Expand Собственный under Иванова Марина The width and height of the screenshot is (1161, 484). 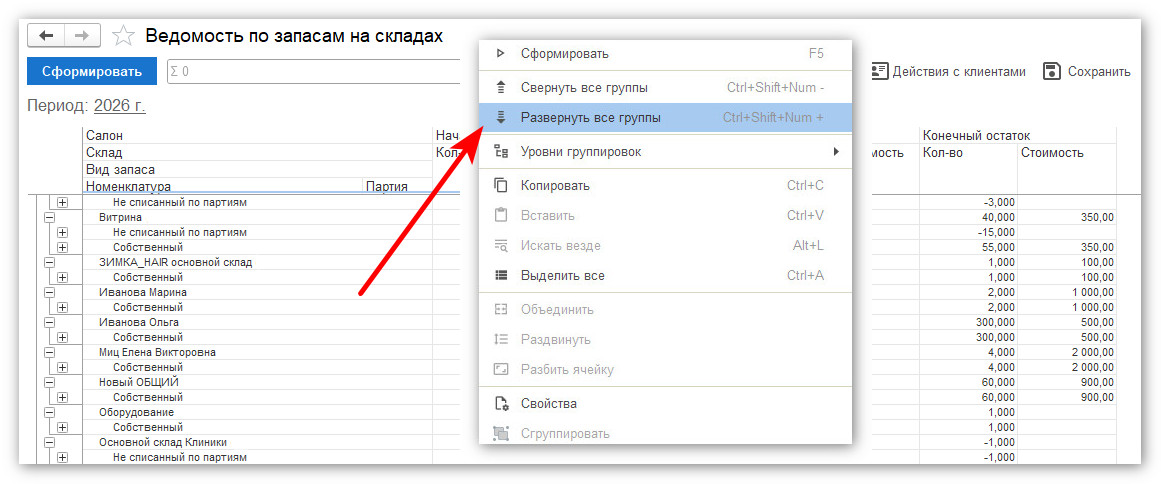click(63, 307)
